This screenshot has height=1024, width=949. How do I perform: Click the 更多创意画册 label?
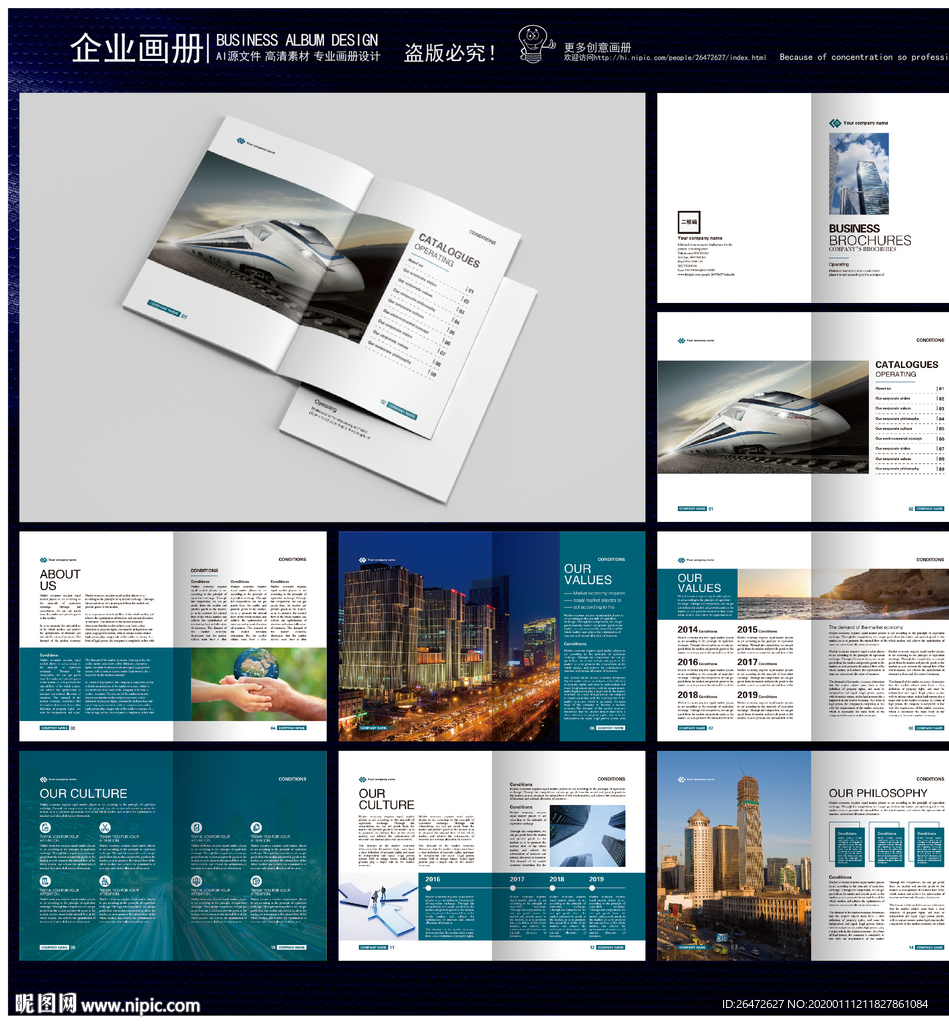tap(598, 47)
